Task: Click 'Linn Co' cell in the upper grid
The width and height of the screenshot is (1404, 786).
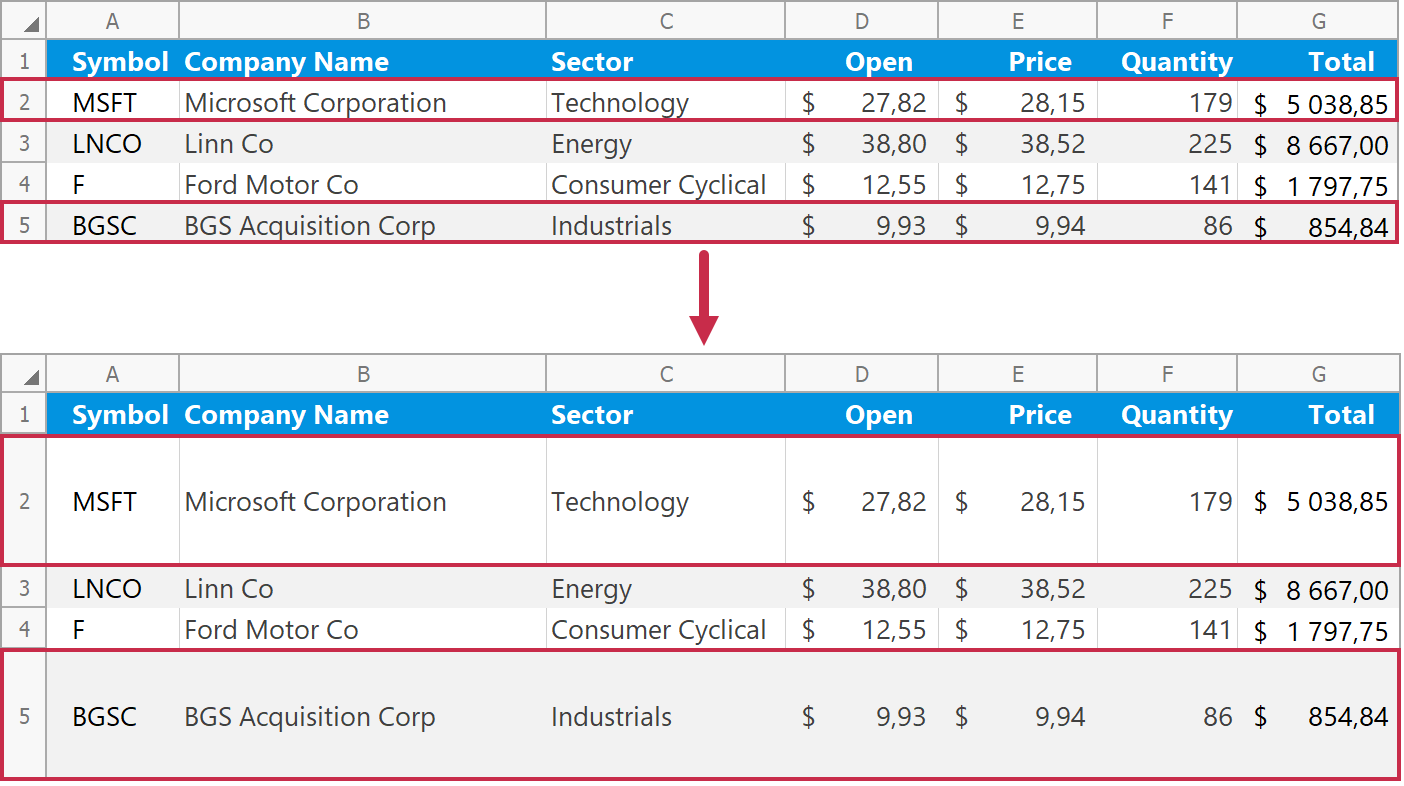Action: point(363,144)
